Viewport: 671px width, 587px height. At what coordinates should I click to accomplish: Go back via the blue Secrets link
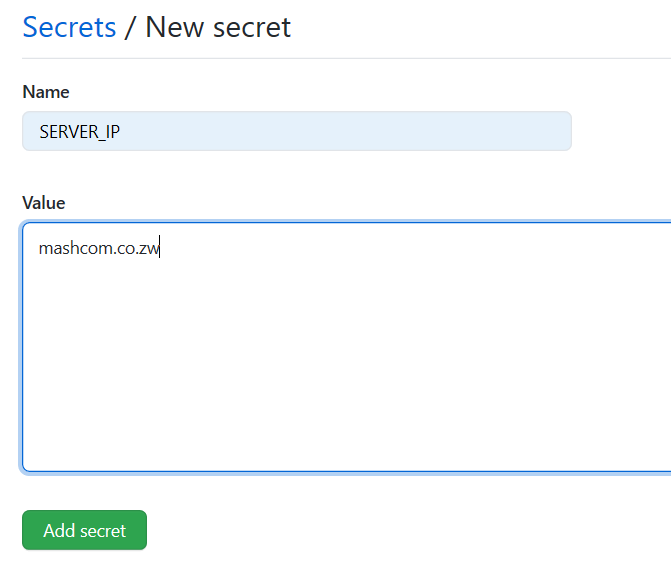pos(69,27)
